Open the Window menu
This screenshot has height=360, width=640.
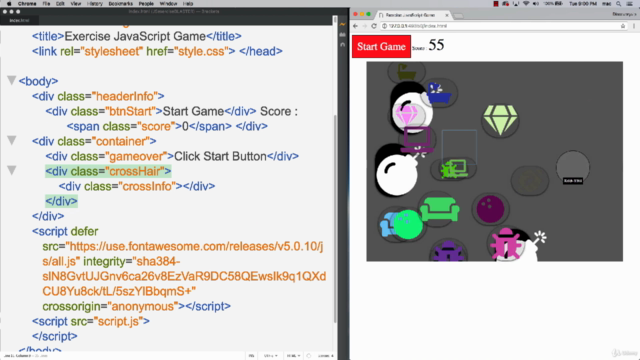tap(168, 4)
